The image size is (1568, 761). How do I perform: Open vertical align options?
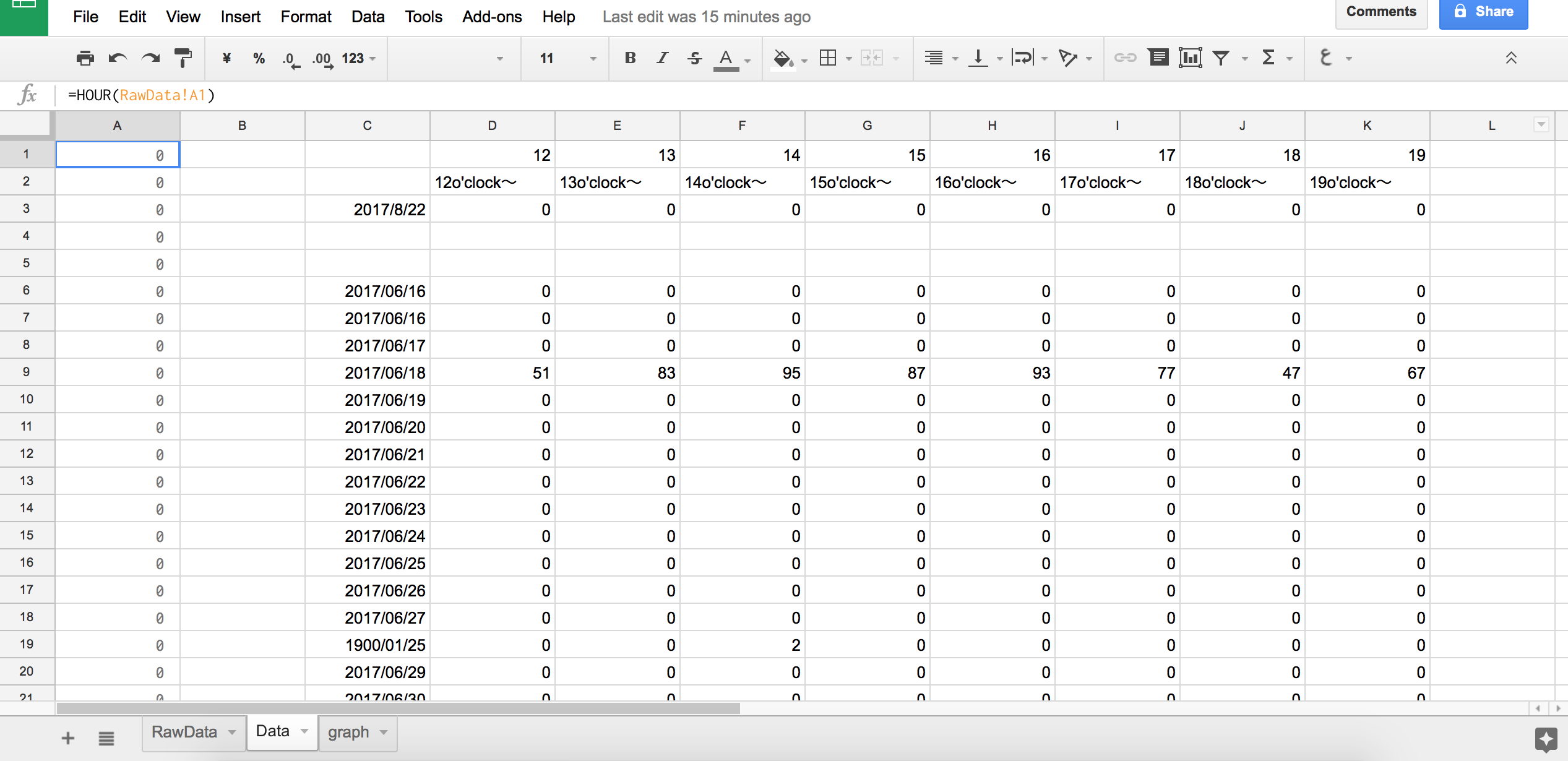click(978, 58)
